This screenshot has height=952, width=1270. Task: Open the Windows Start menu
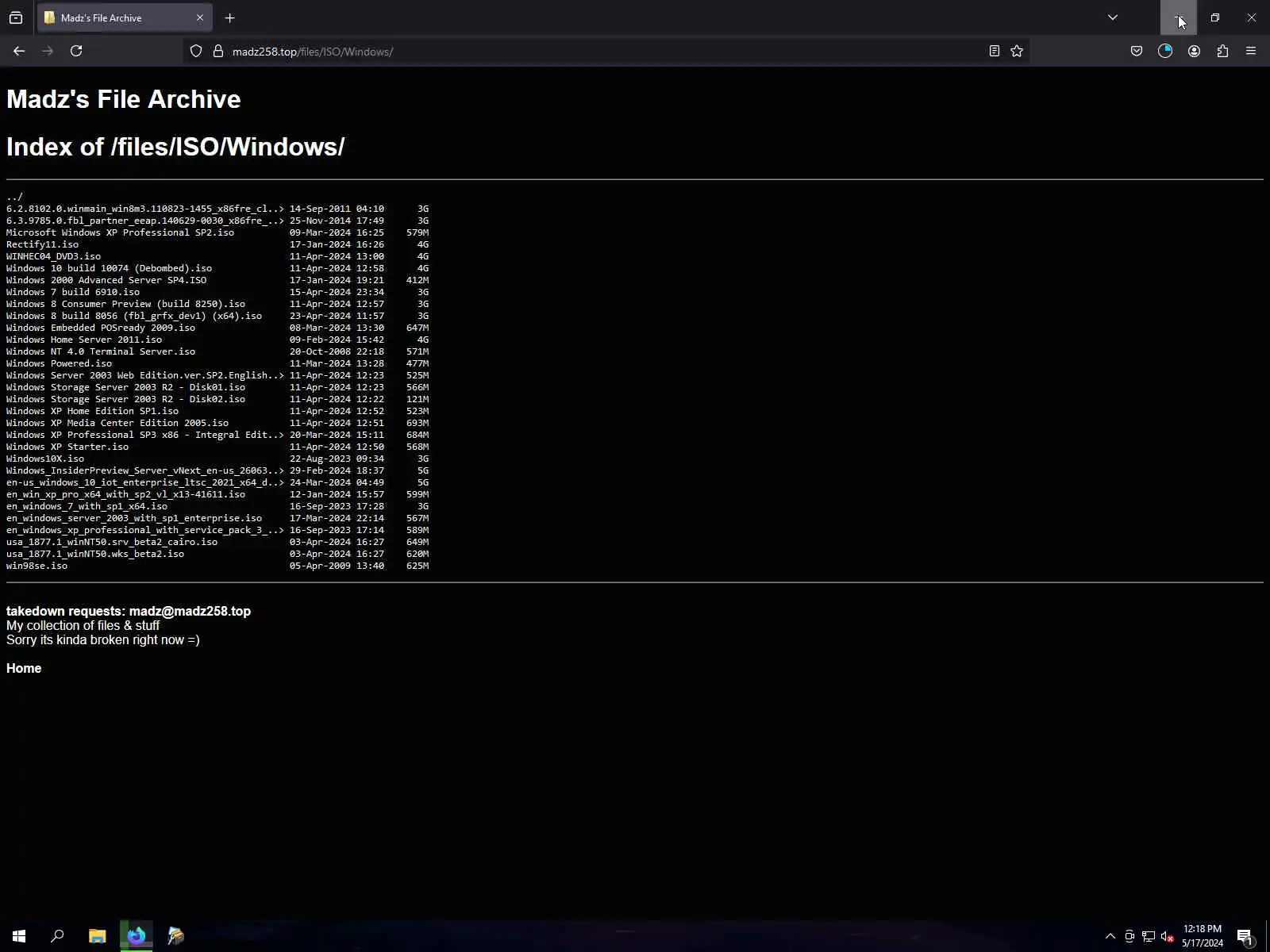coord(19,936)
